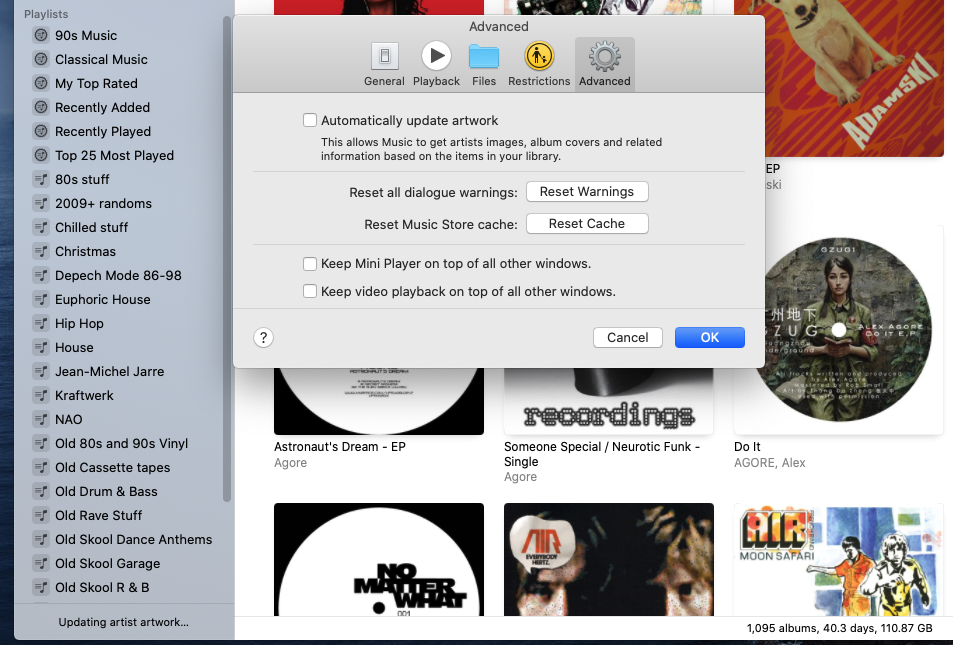Open the Files preferences tab

(484, 64)
